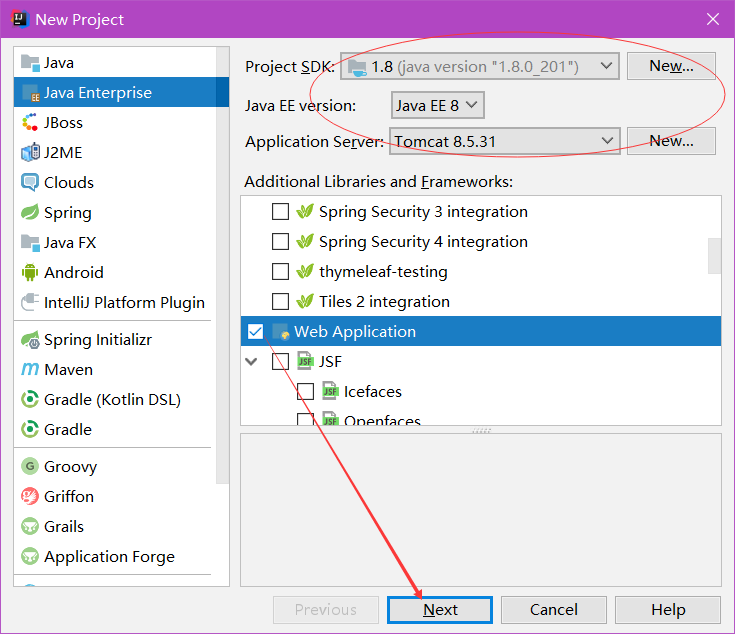Image resolution: width=735 pixels, height=634 pixels.
Task: Click New button beside Application Server
Action: (x=671, y=141)
